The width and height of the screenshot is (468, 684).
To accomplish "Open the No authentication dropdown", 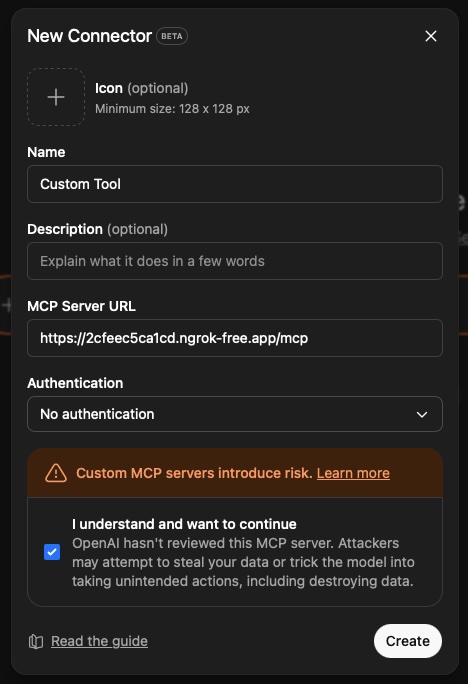I will [235, 414].
